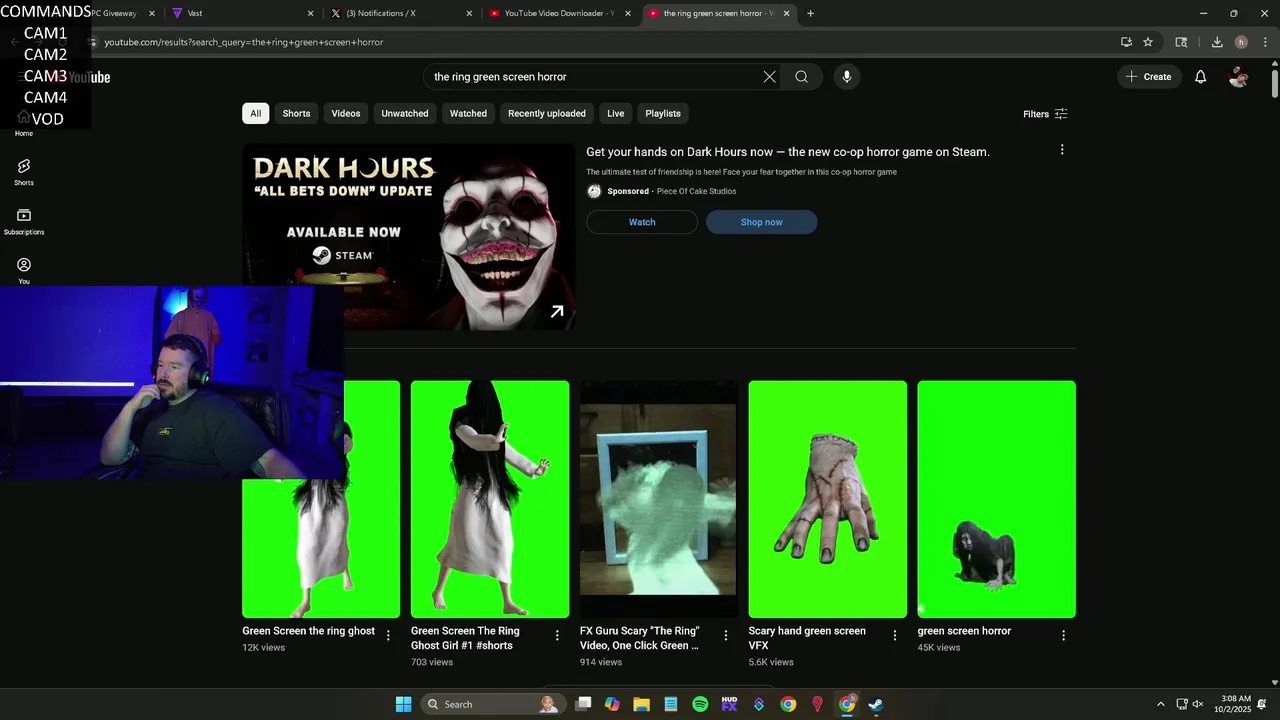
Task: Open Shorts in the left sidebar
Action: point(24,172)
